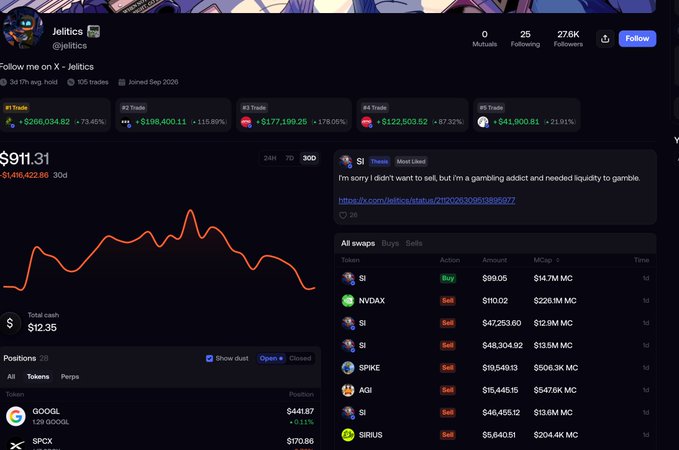Open the #1 Trade card

pyautogui.click(x=55, y=115)
